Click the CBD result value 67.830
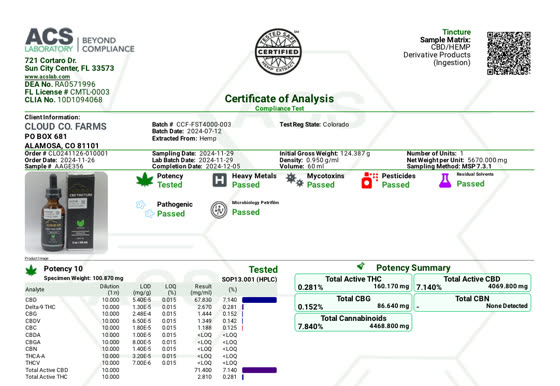The height and width of the screenshot is (386, 560). click(203, 300)
